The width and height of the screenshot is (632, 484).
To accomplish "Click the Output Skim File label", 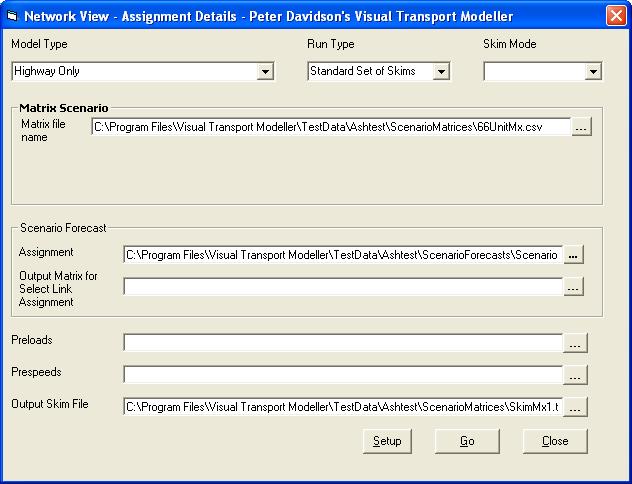I will (x=50, y=404).
